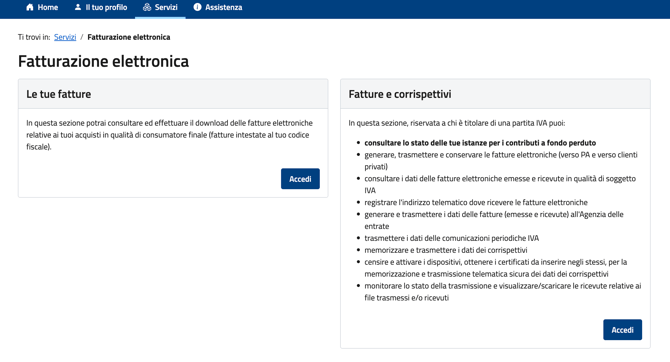
Task: Click the 'censire e attivare i dispositivi' bullet
Action: (x=496, y=268)
